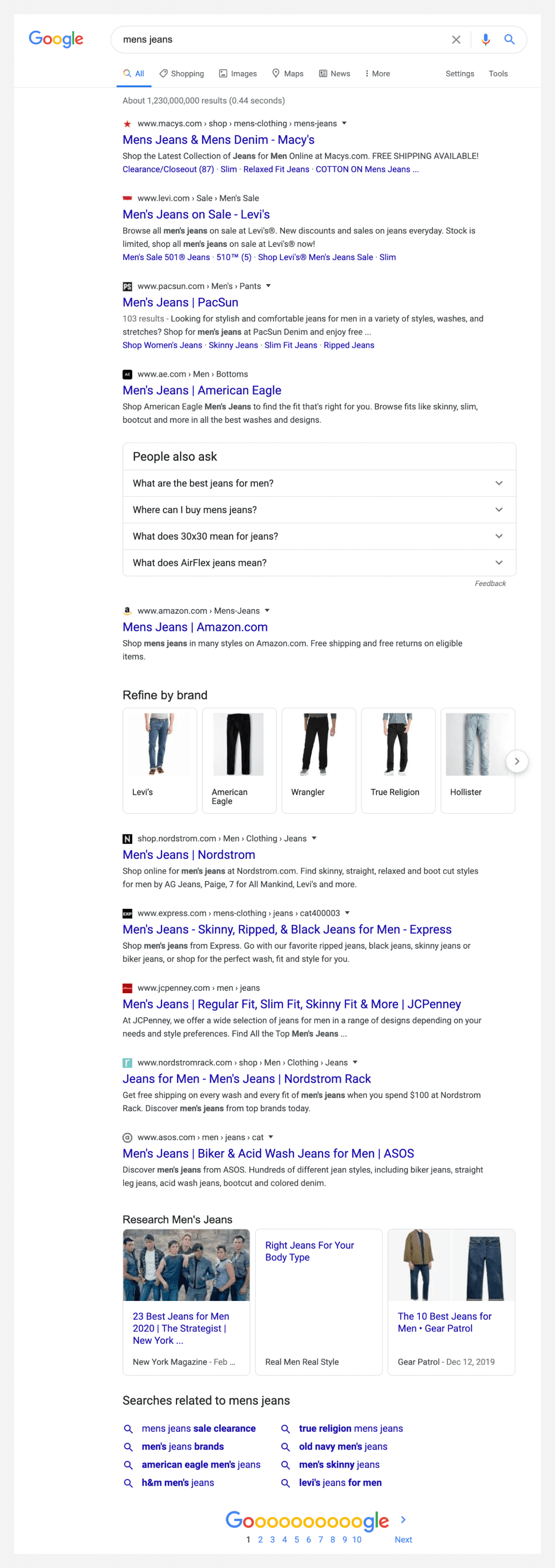The image size is (555, 1568).
Task: Open Clearance/Closeout (87) sublink
Action: [168, 169]
